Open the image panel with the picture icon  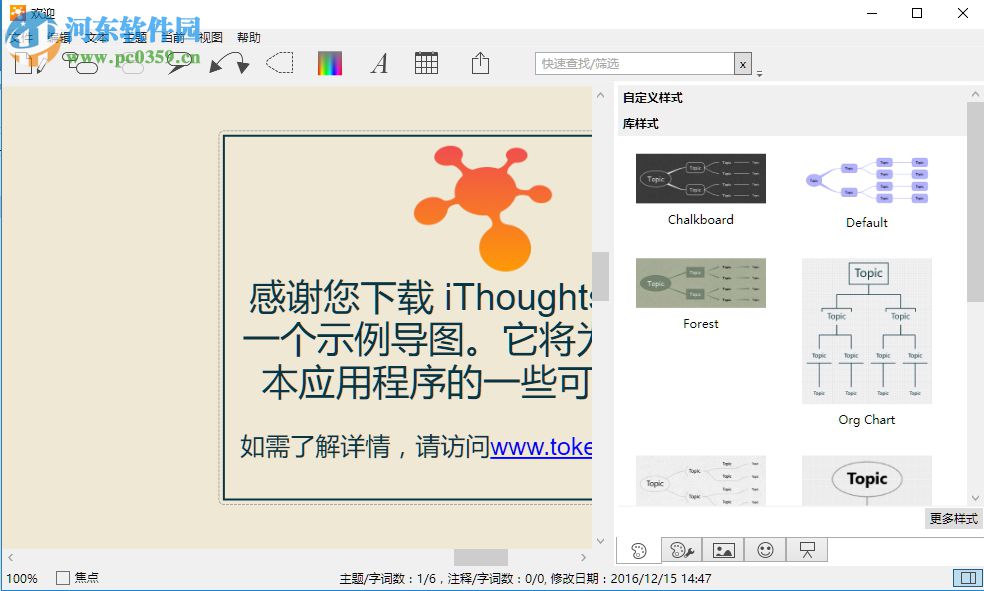[x=723, y=549]
